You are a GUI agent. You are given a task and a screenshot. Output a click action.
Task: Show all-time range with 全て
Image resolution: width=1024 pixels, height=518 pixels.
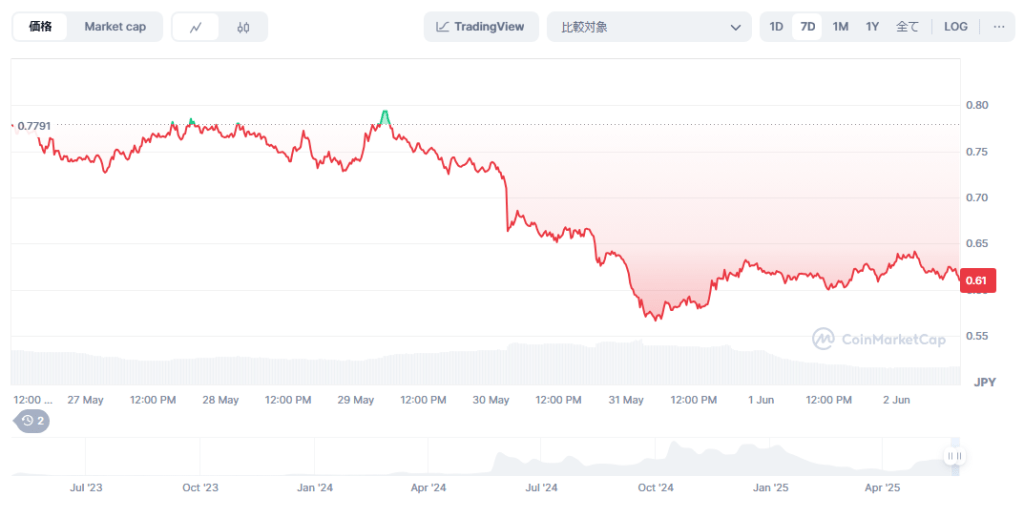click(907, 27)
